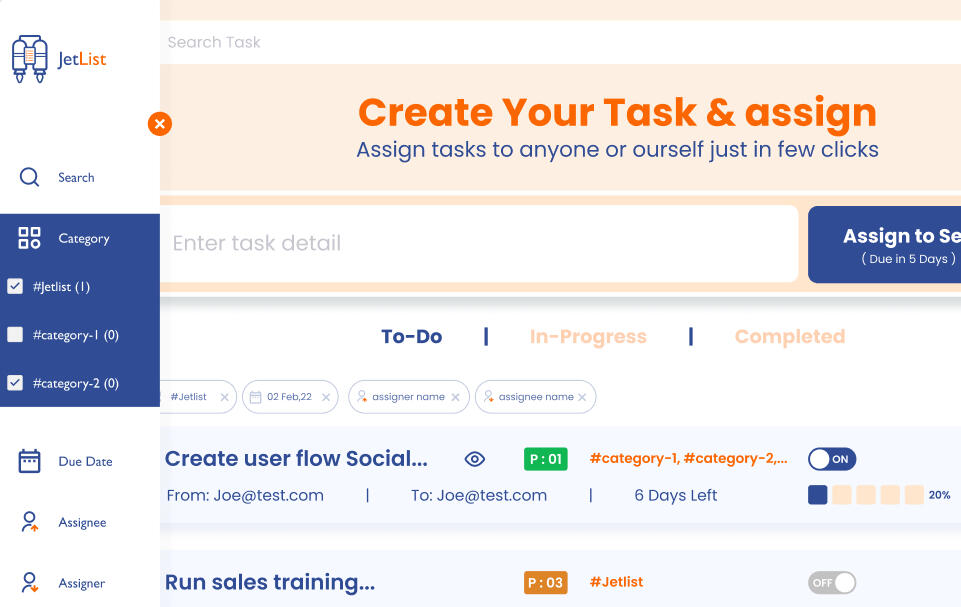Click the Assignee person icon

point(30,522)
